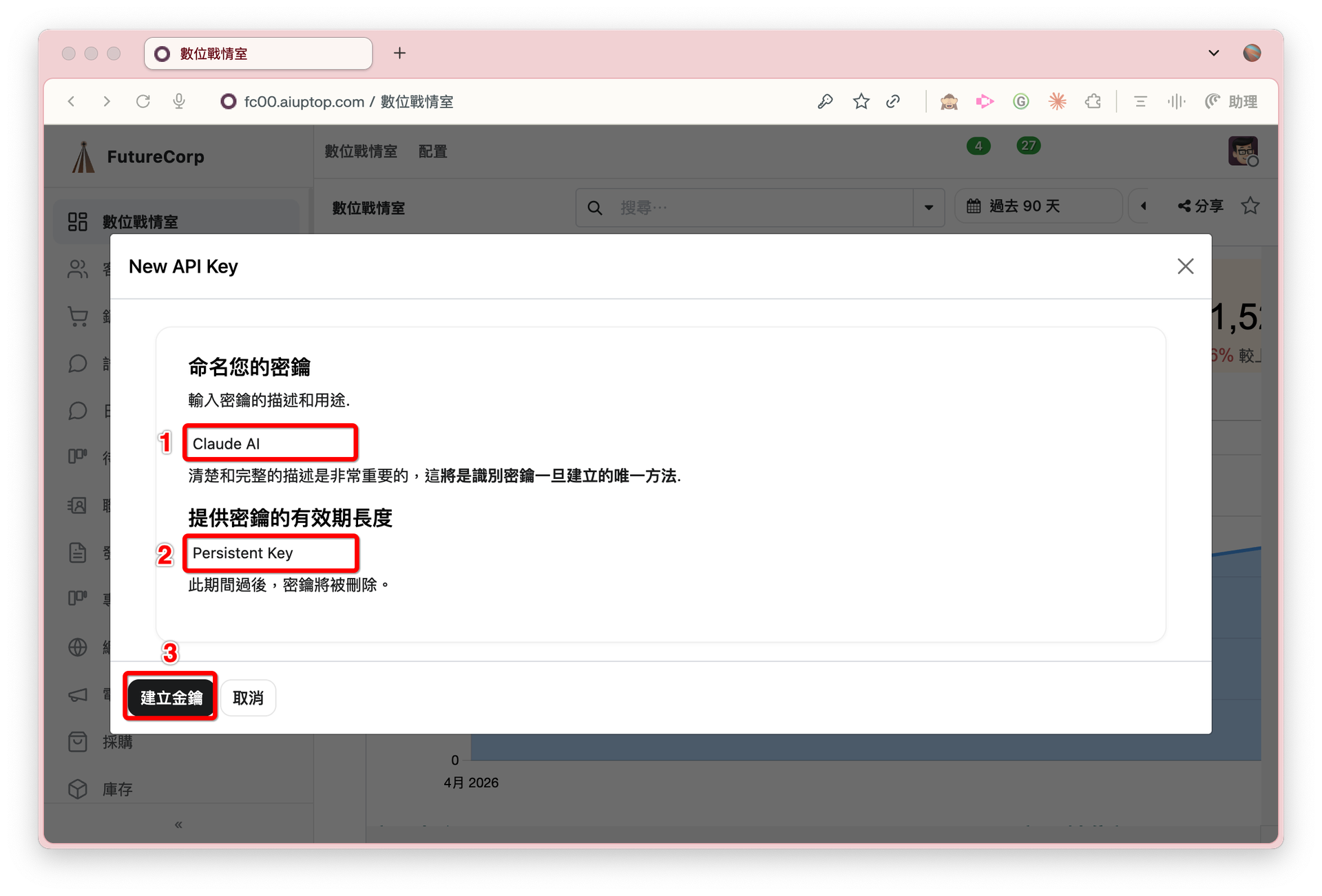Viewport: 1322px width, 896px height.
Task: Open 數位戰情室 in the sidebar
Action: tap(176, 222)
